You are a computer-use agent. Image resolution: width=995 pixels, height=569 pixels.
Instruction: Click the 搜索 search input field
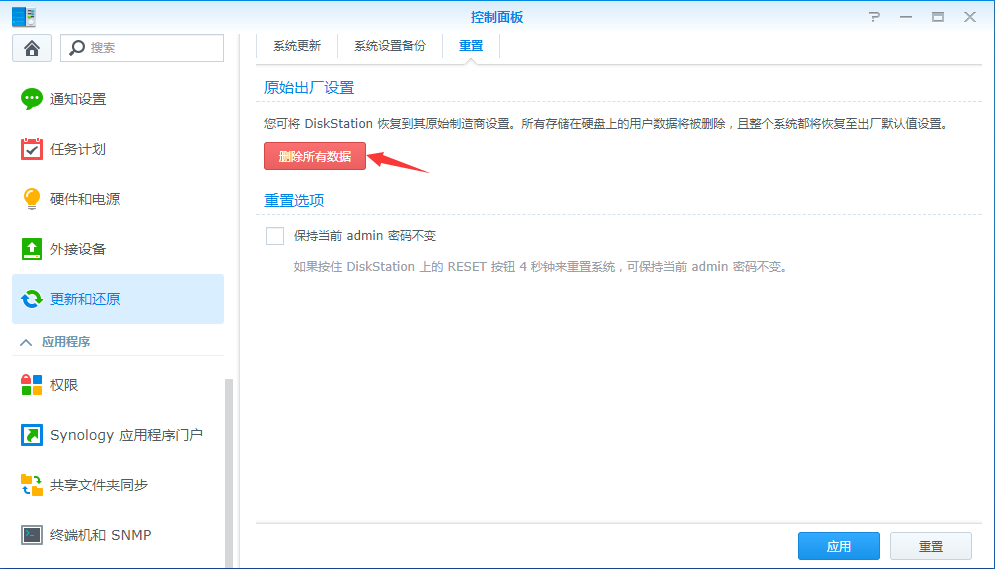pos(152,48)
